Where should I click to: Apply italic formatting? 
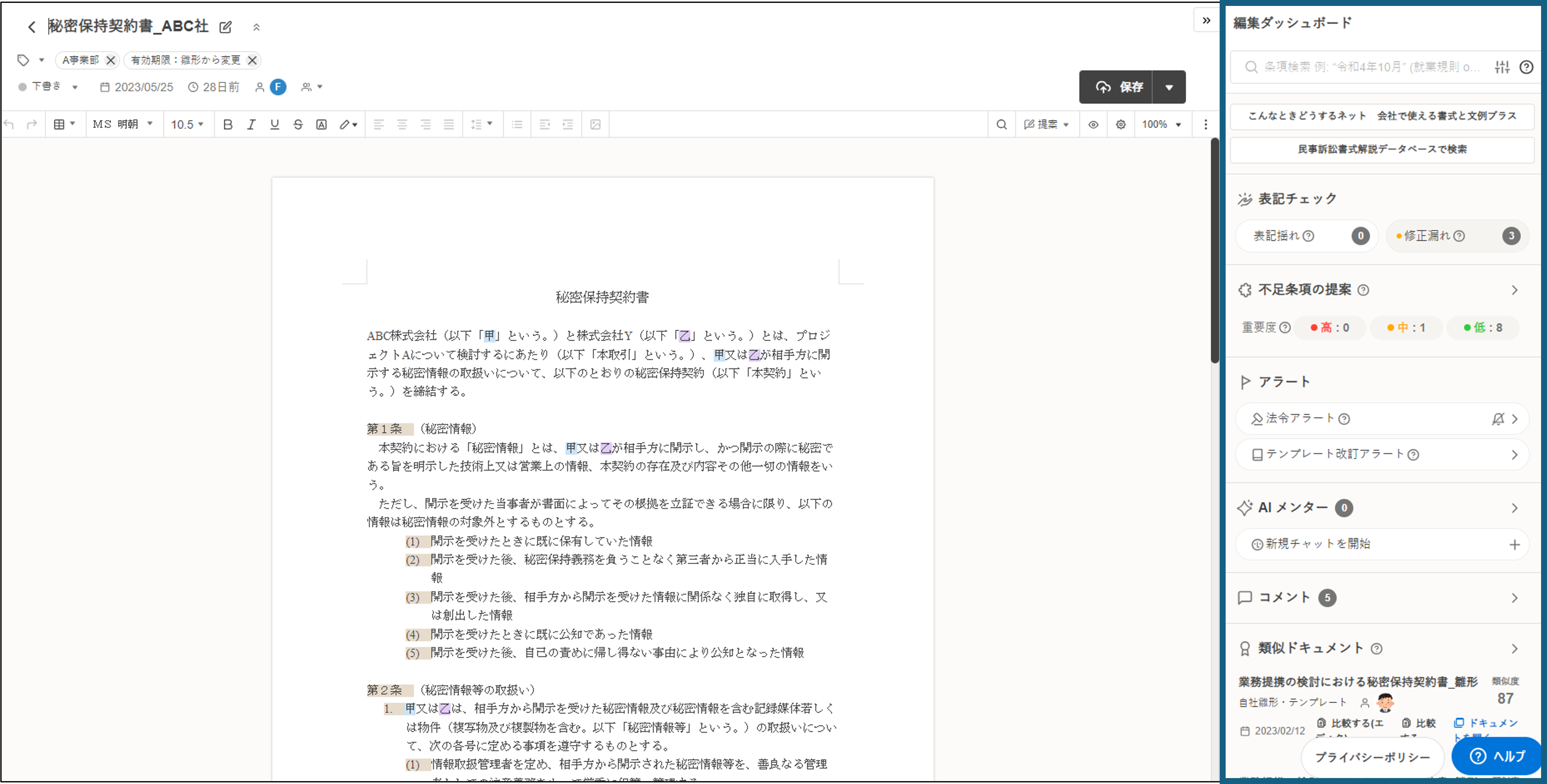coord(251,124)
